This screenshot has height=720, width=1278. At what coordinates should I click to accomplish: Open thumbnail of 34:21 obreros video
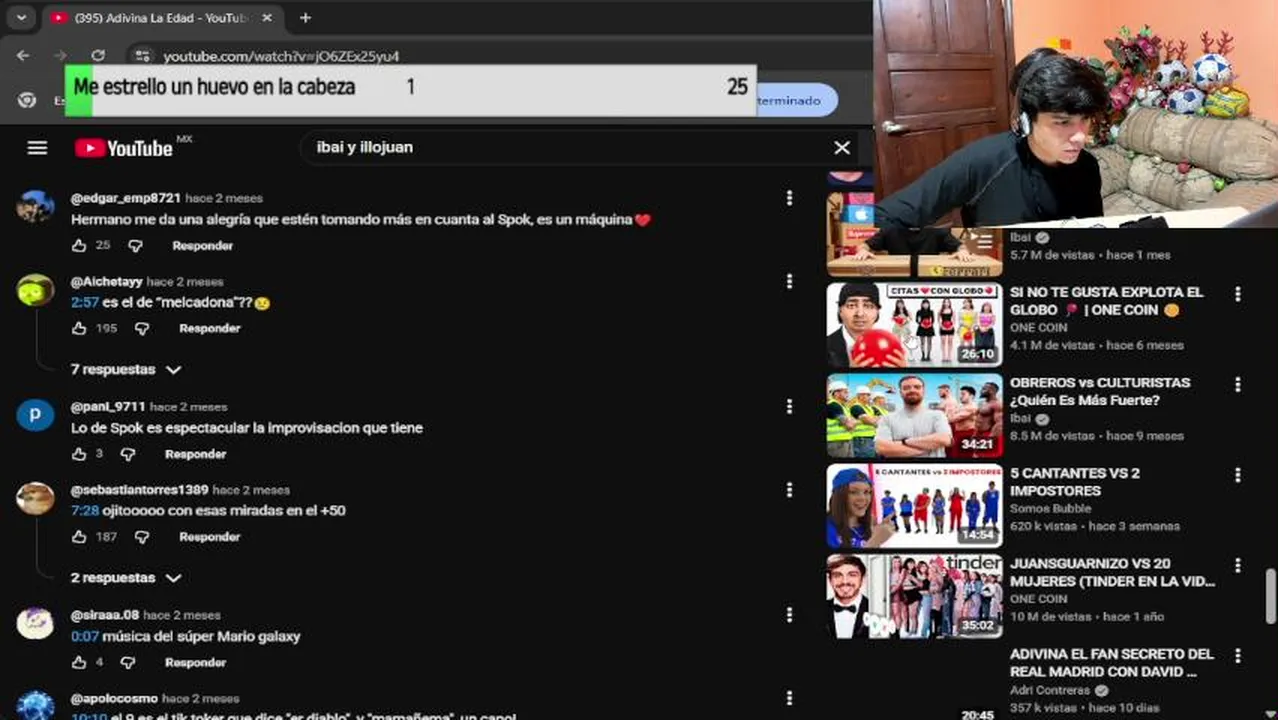(x=914, y=416)
